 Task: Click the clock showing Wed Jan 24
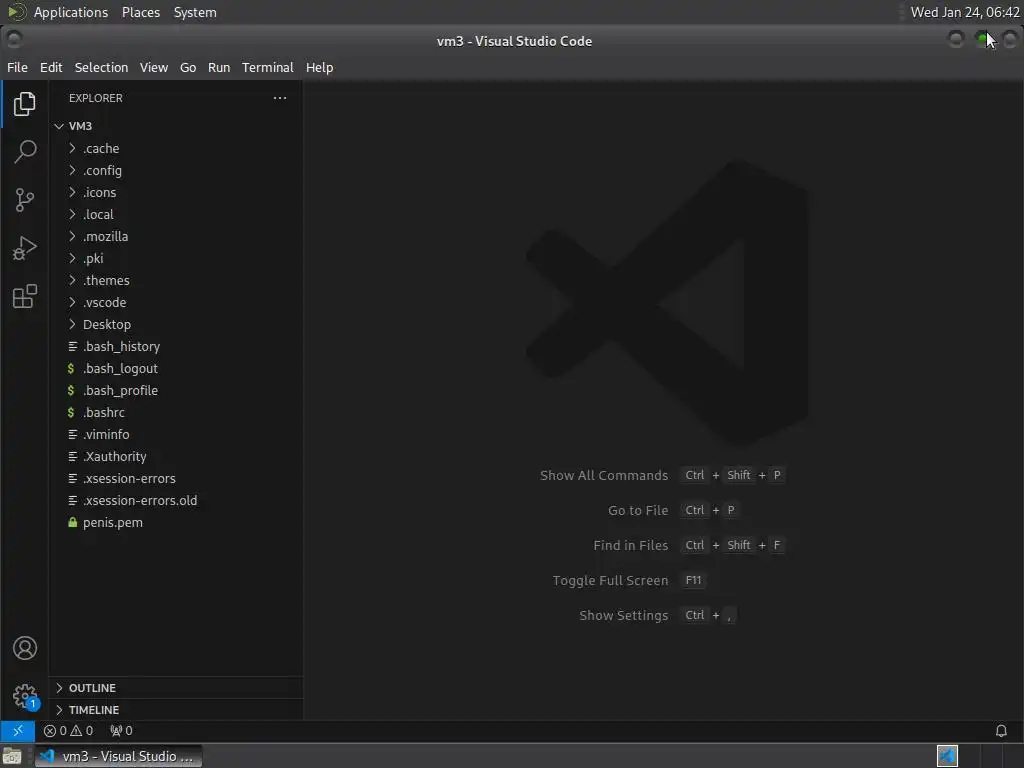click(965, 12)
